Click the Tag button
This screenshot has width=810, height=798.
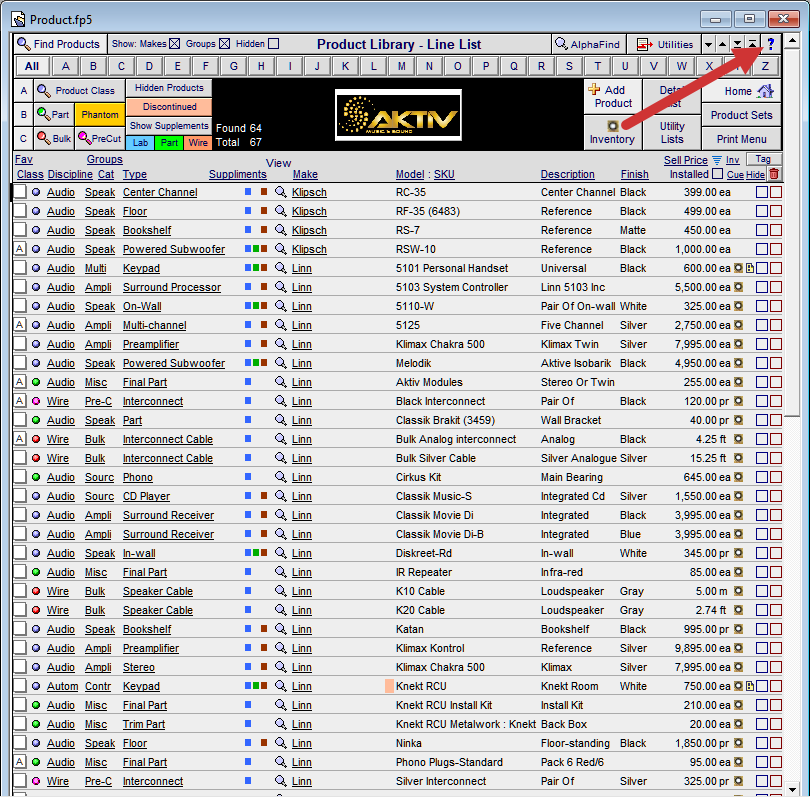[x=763, y=159]
